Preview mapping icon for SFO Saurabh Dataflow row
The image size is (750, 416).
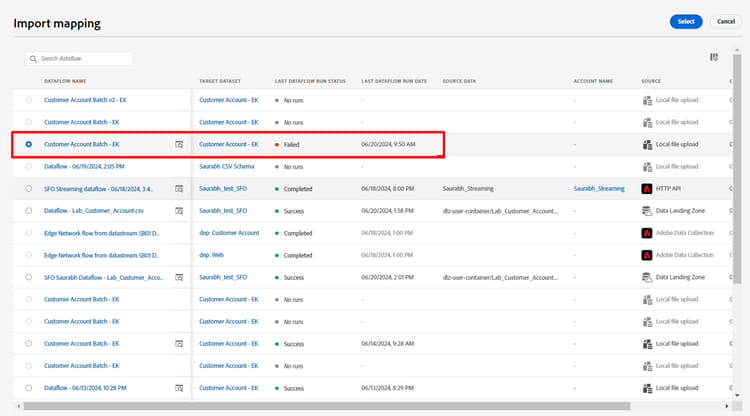coord(179,277)
